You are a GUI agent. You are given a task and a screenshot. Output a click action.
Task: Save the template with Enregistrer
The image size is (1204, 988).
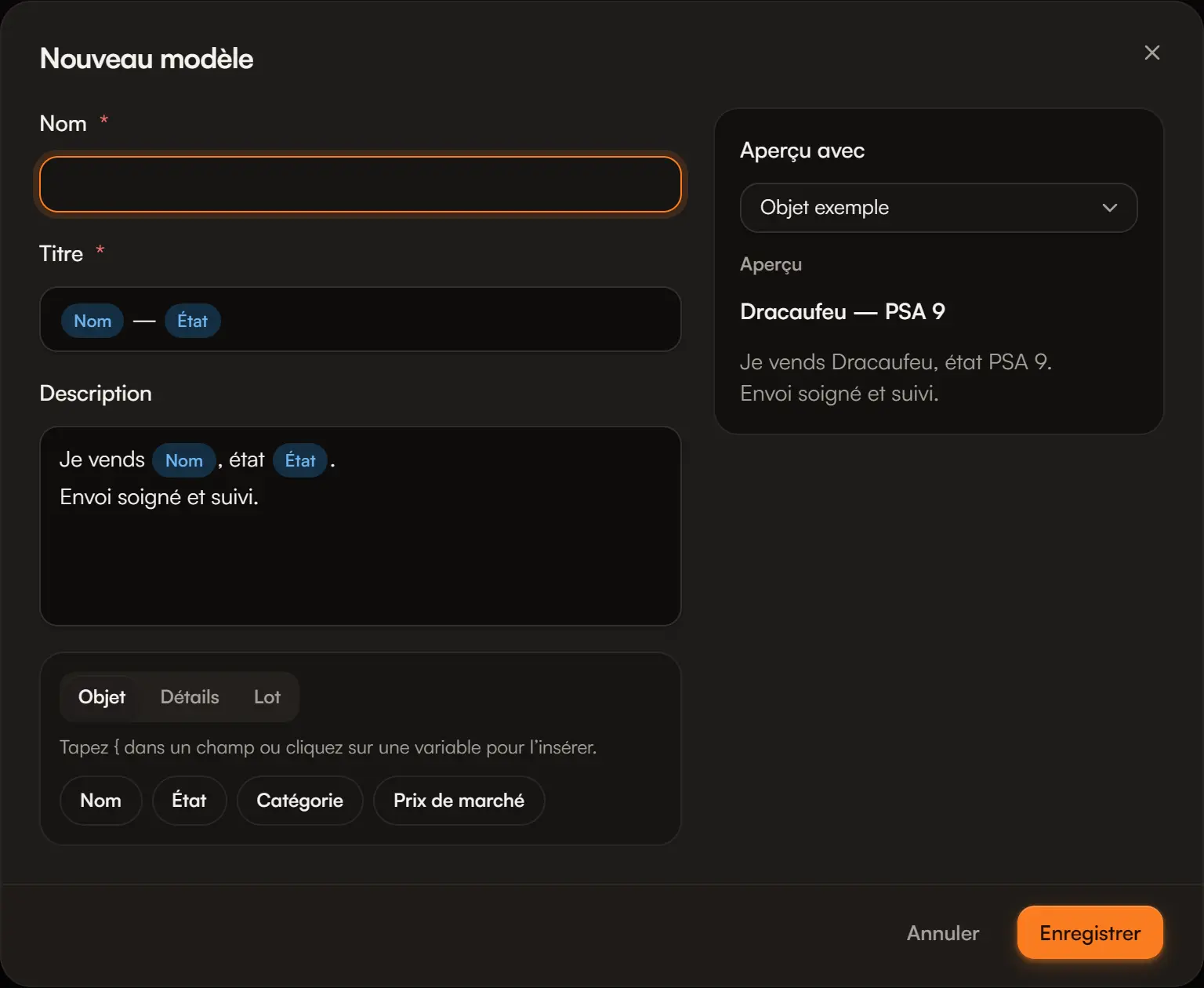coord(1090,932)
